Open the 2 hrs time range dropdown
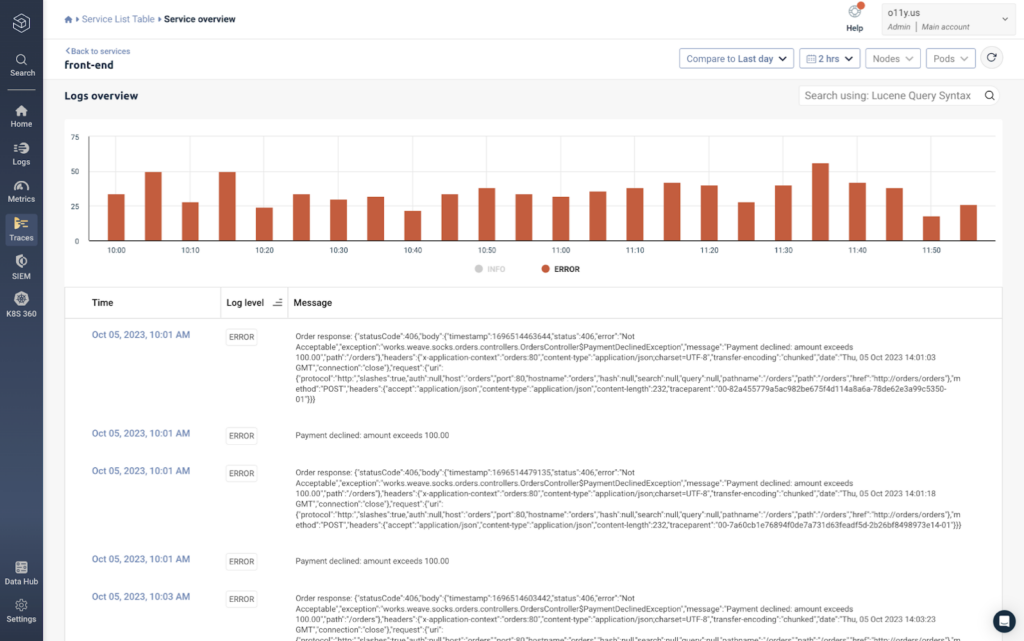Image resolution: width=1024 pixels, height=641 pixels. (829, 59)
